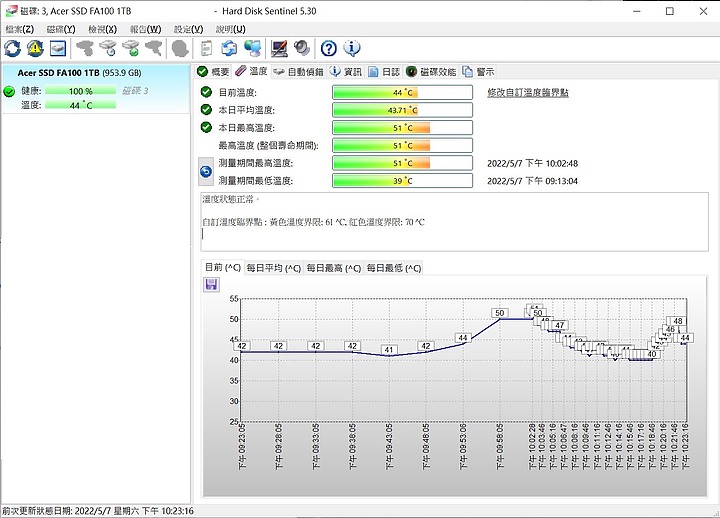Open the 日誌 tab

pyautogui.click(x=384, y=72)
